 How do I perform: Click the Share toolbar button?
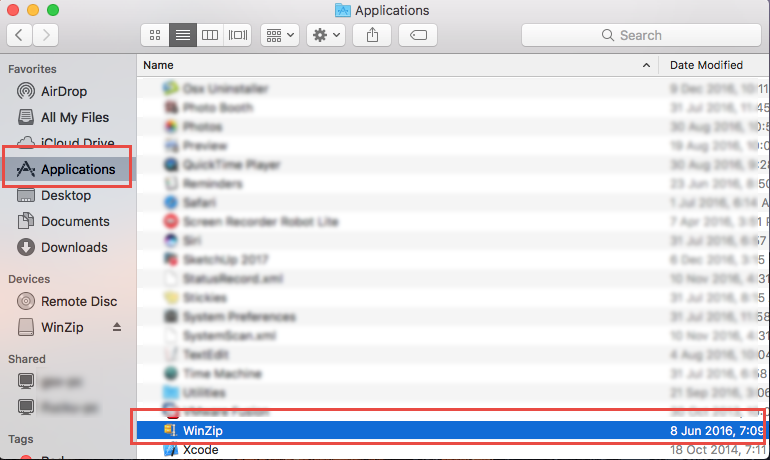pos(372,35)
